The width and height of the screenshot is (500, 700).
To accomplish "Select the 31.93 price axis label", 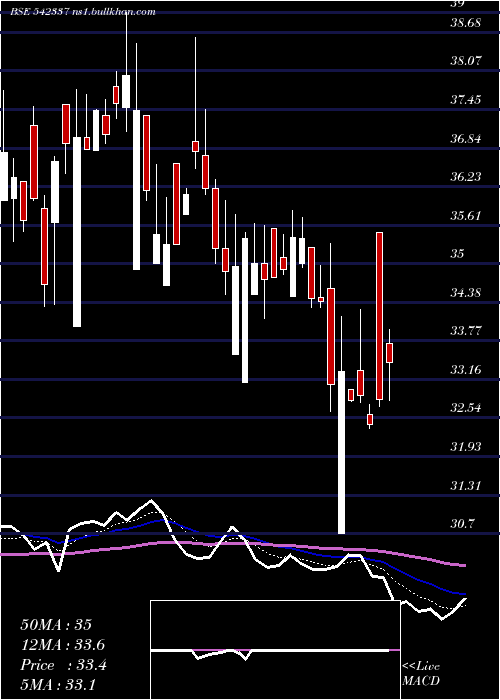I will (466, 447).
